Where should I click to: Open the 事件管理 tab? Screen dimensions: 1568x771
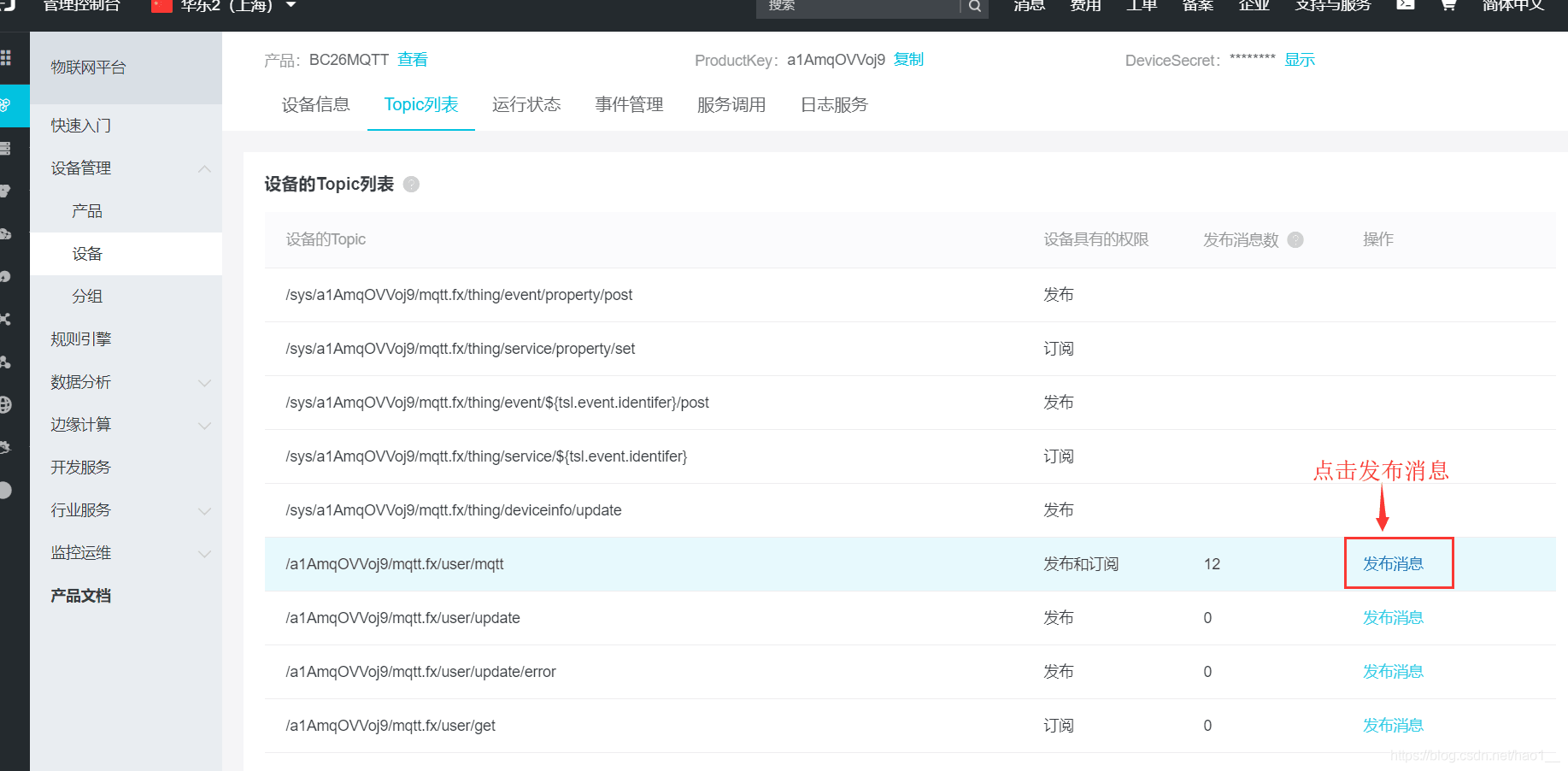(x=629, y=104)
